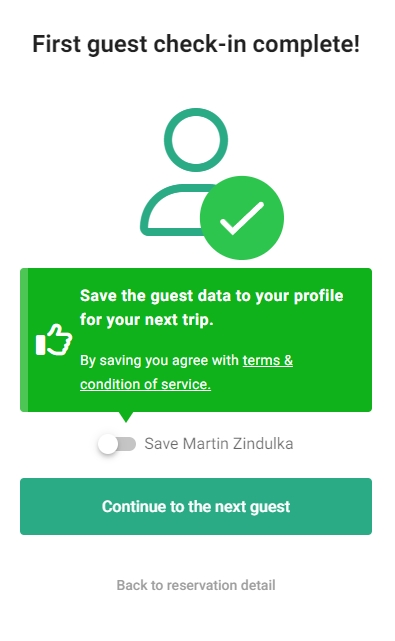Select the 'Save Martin Zindulka' label
This screenshot has height=641, width=395.
(x=219, y=444)
